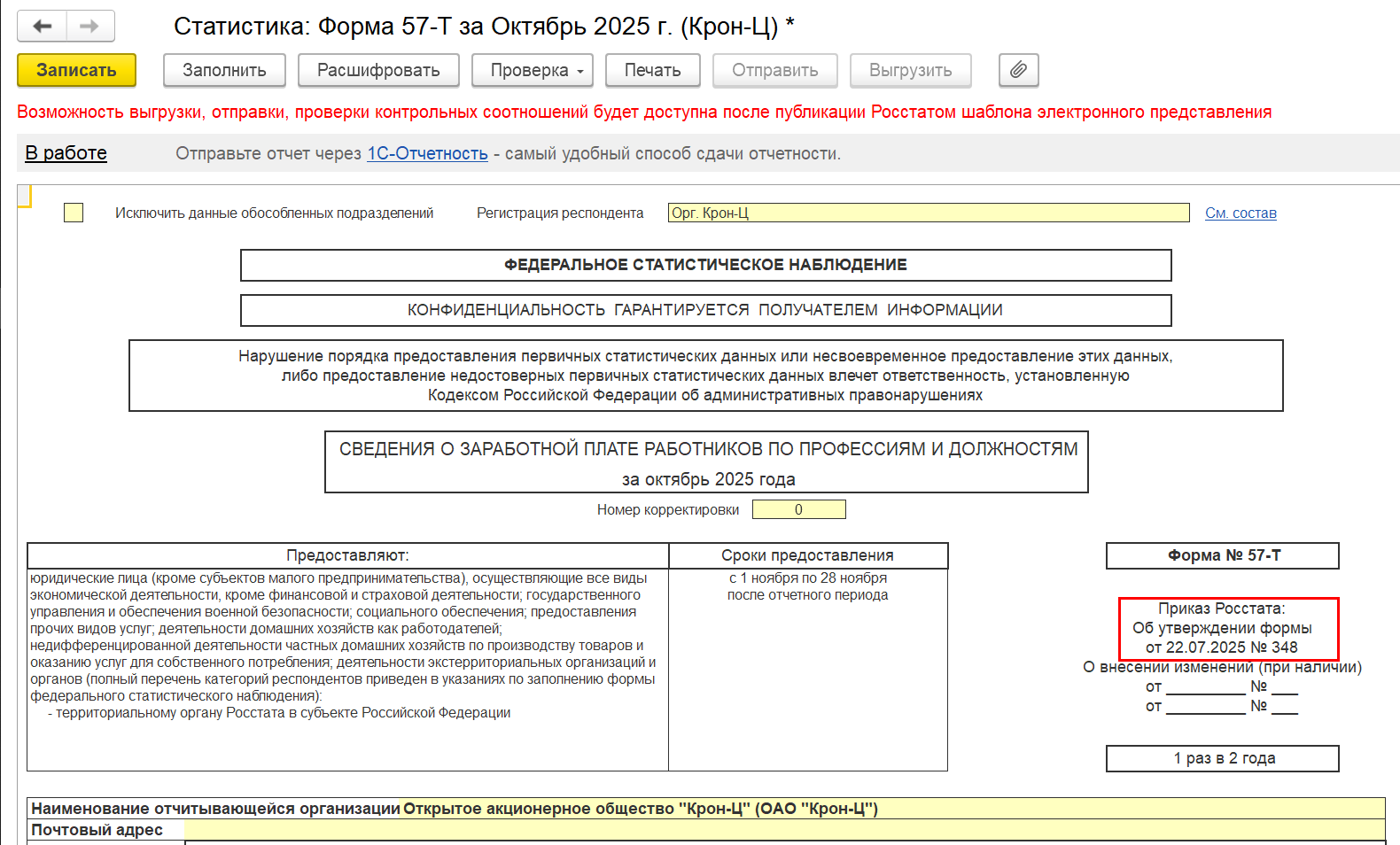Click the О внесении изменений (при наличии) text
This screenshot has height=845, width=1400.
point(1222,667)
